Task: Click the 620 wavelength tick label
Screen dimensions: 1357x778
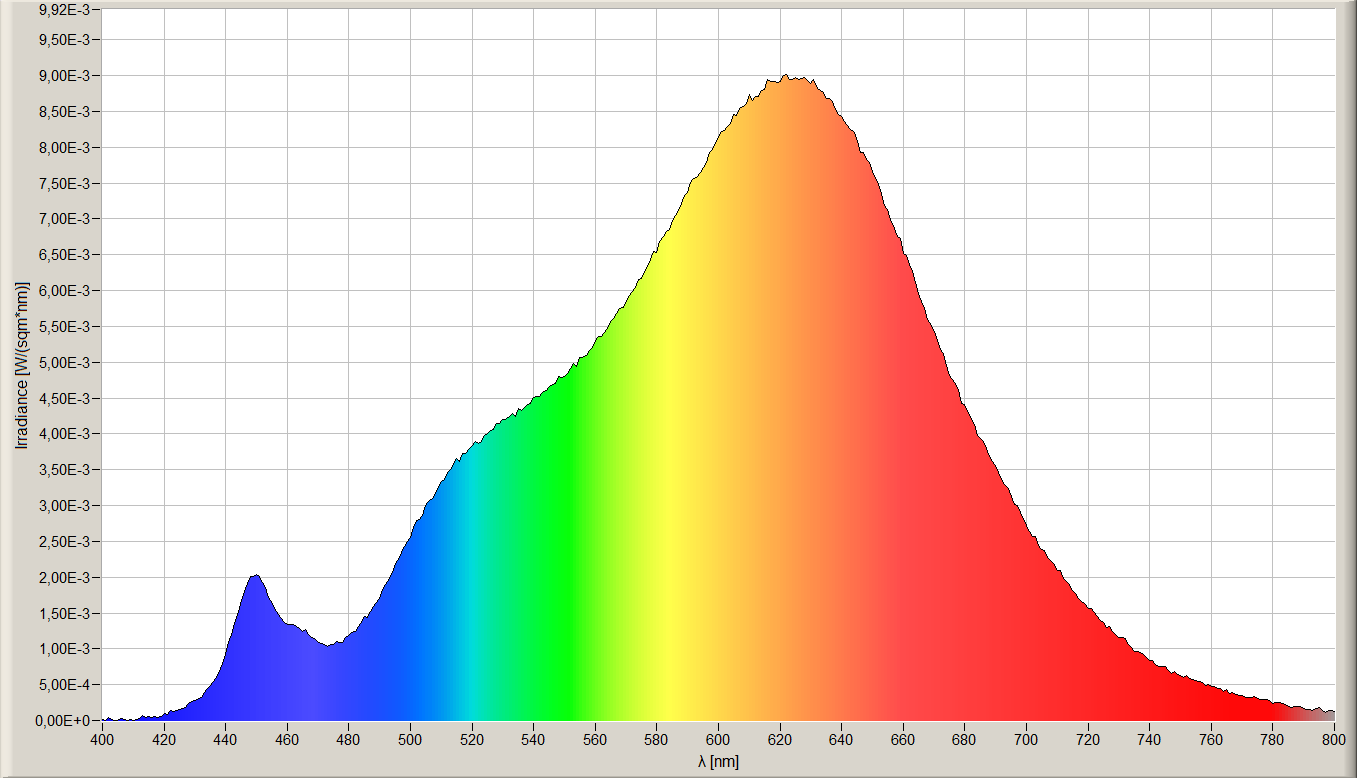Action: coord(780,740)
